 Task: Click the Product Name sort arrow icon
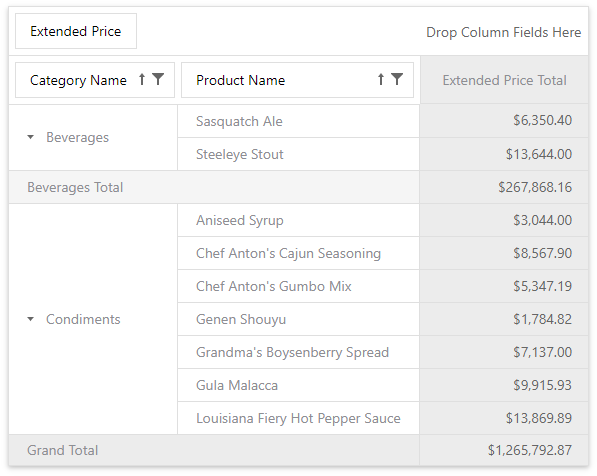381,79
